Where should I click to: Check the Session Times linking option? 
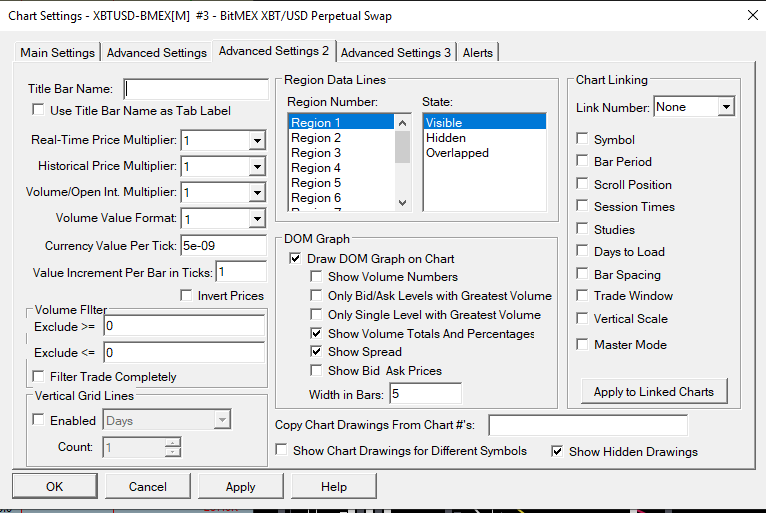click(582, 206)
